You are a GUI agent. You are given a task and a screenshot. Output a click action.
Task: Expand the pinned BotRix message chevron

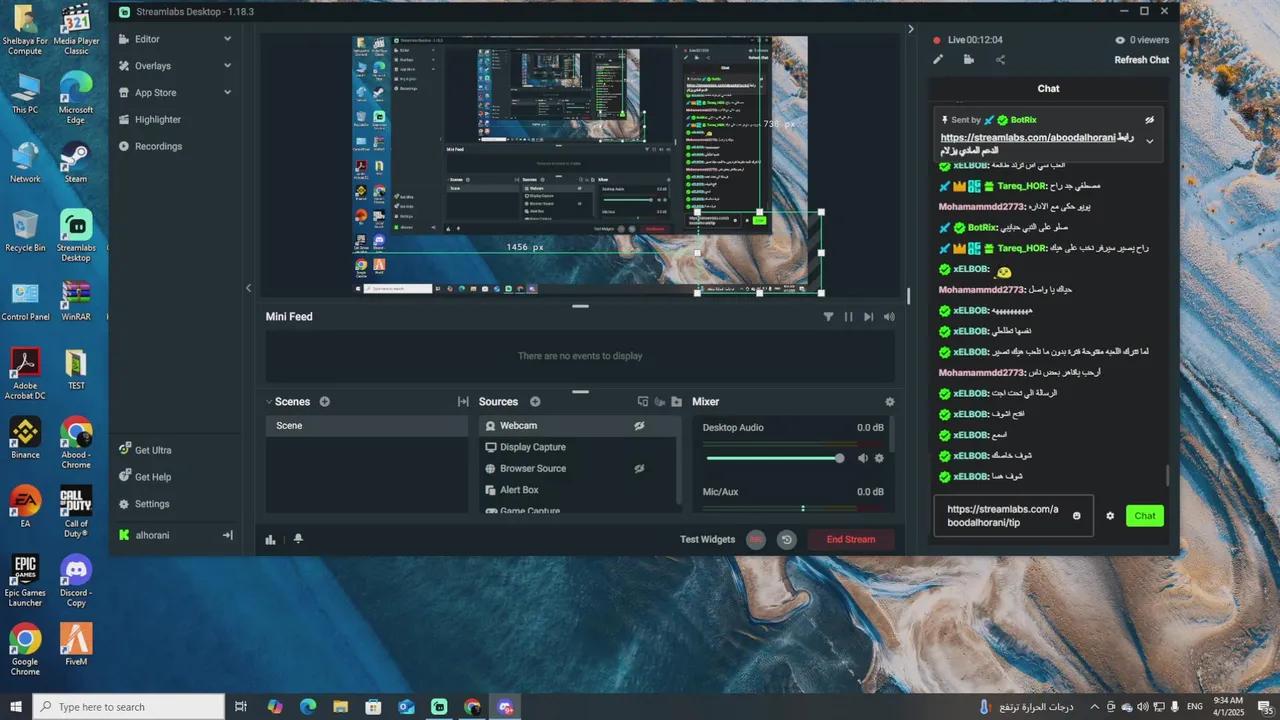pos(1149,141)
